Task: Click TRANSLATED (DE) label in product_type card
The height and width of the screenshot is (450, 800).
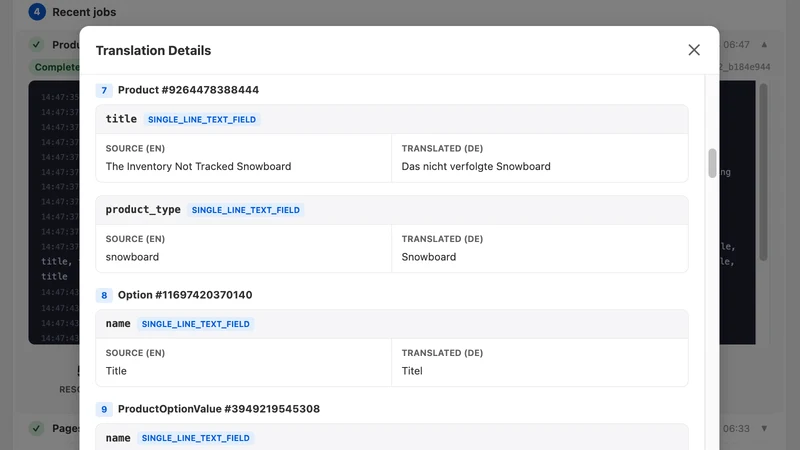Action: [442, 239]
